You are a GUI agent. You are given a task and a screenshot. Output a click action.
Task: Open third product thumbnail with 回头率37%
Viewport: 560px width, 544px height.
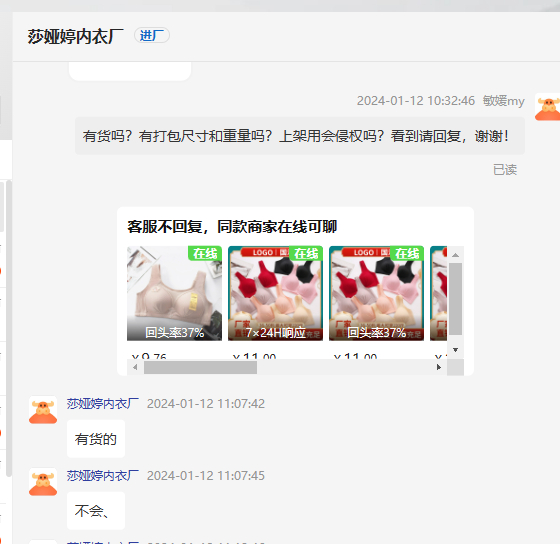[376, 293]
